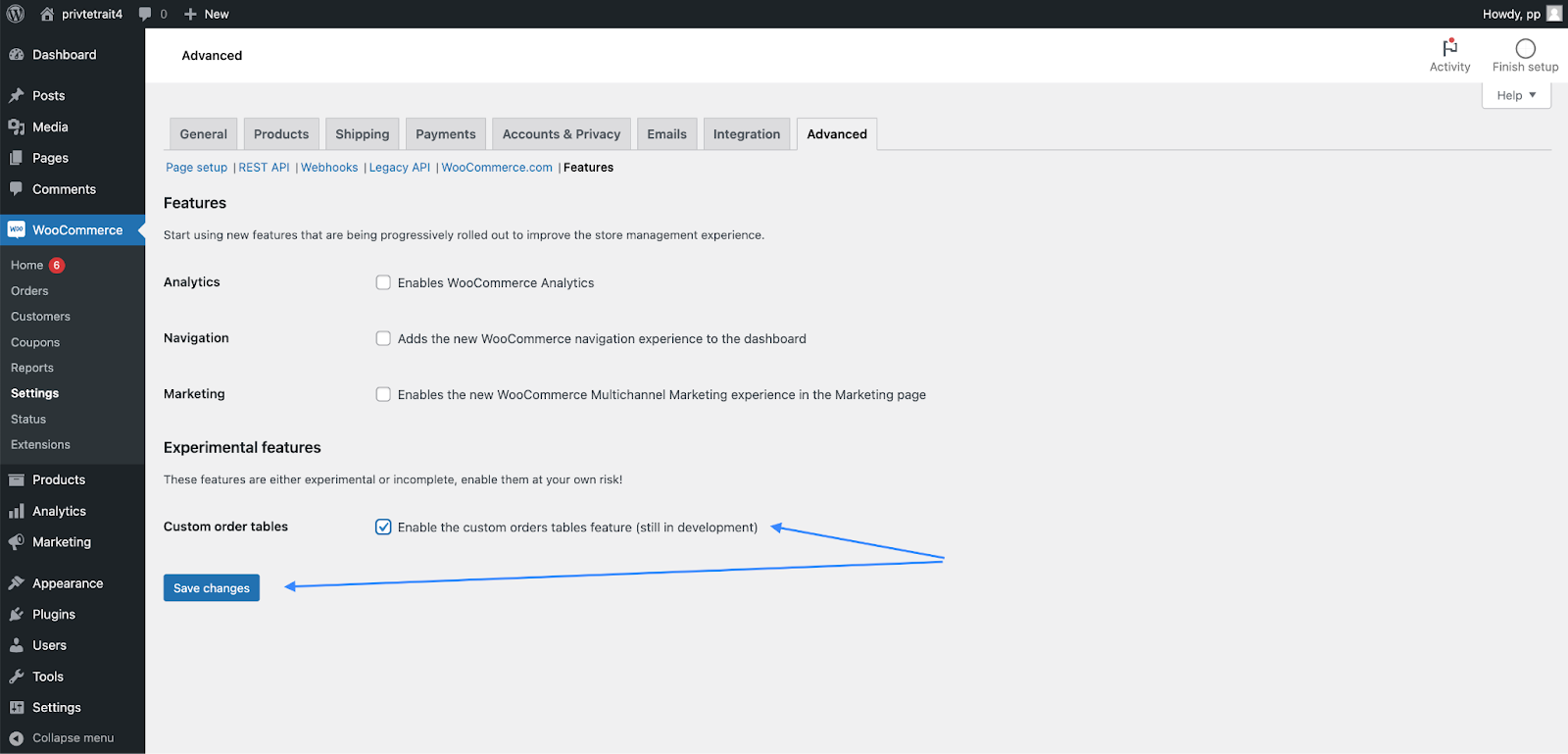Image resolution: width=1568 pixels, height=754 pixels.
Task: Open Customers under WooCommerce
Action: coord(40,317)
